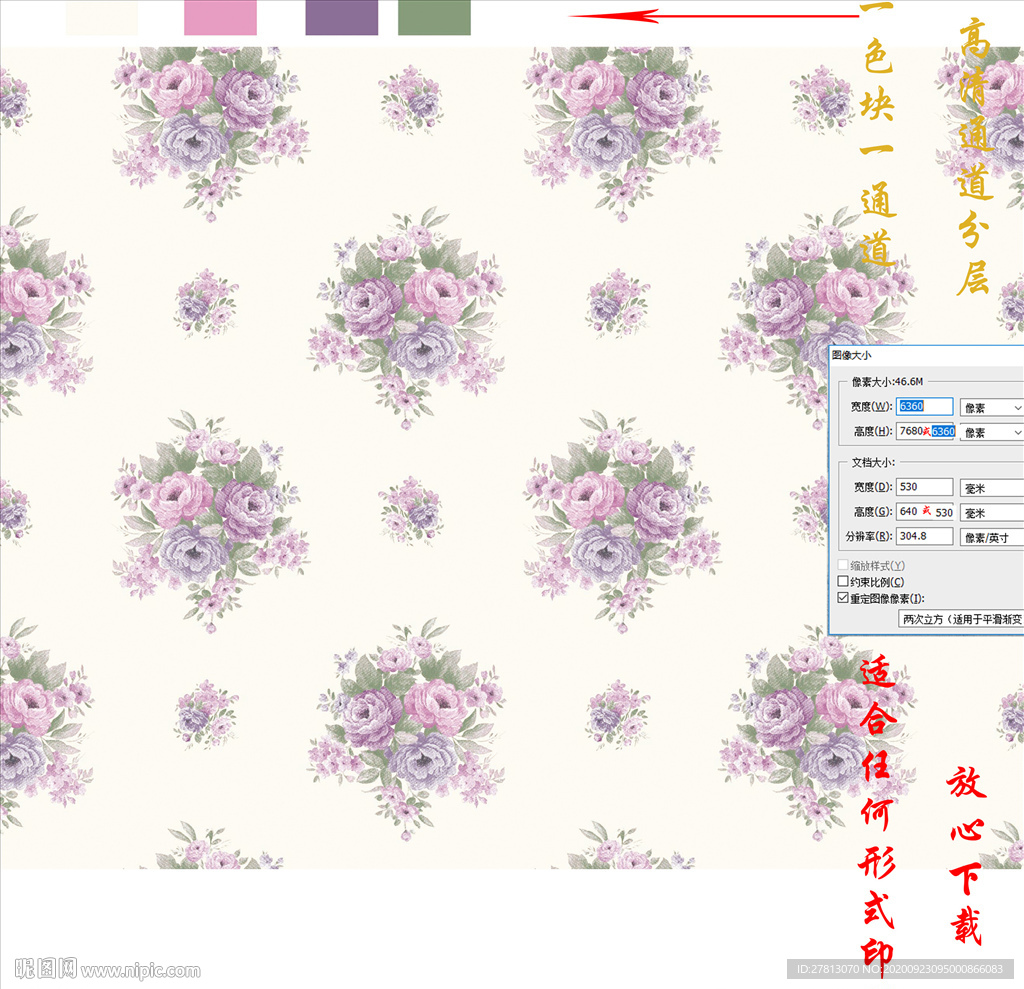Click the document 高度(G) field showing 640

tap(924, 511)
